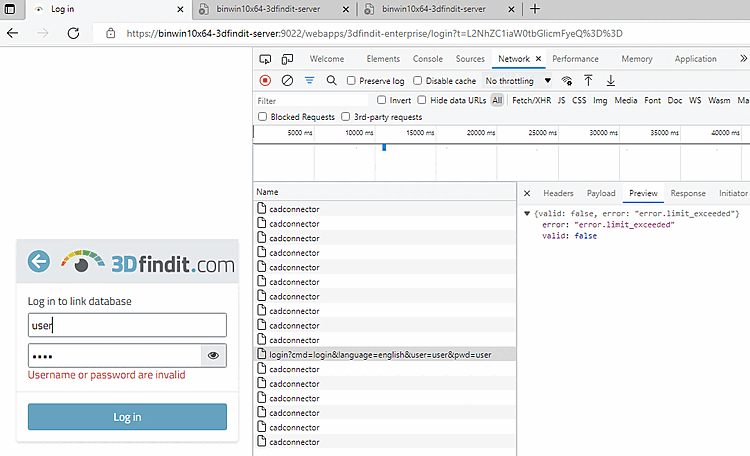This screenshot has height=456, width=750.
Task: Check 3rd-party requests checkbox
Action: [345, 117]
